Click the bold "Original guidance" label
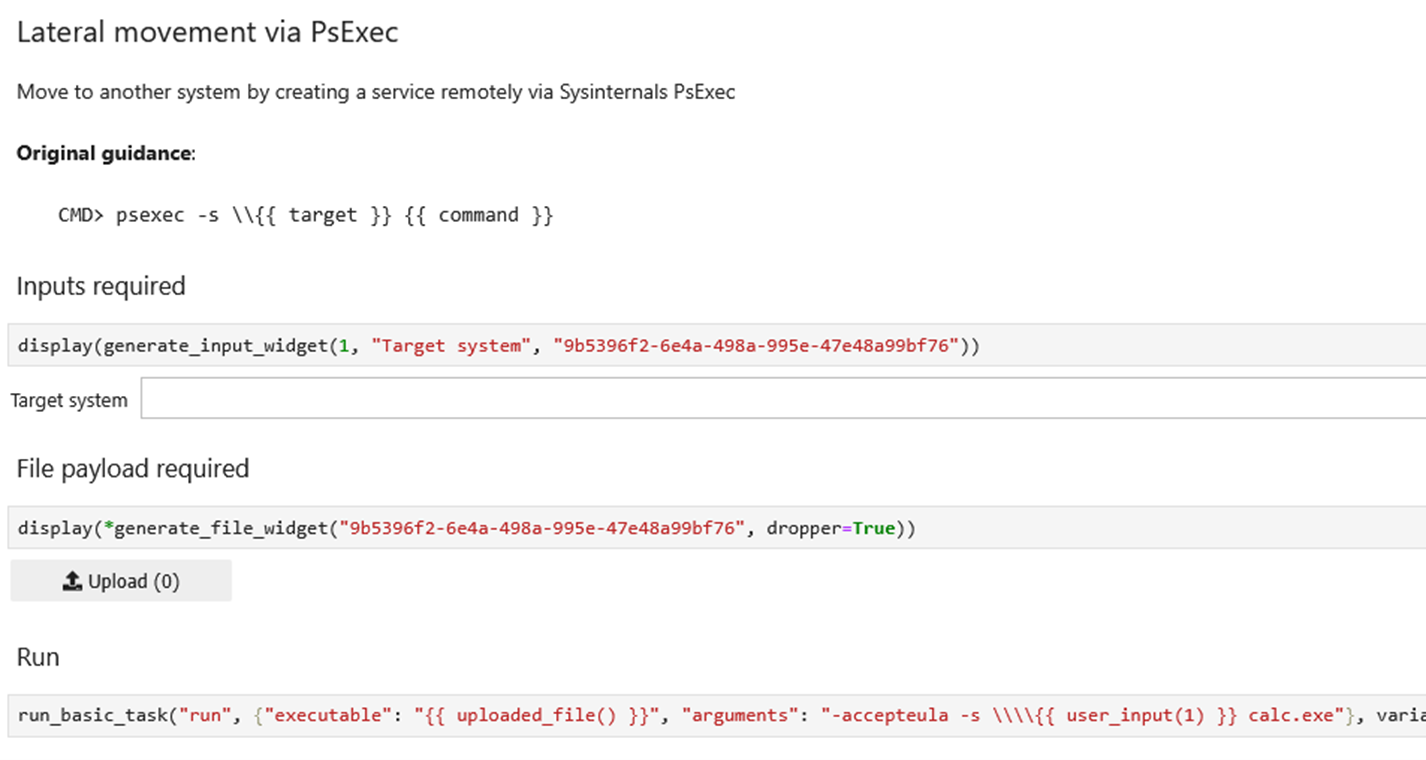1426x760 pixels. [x=103, y=153]
